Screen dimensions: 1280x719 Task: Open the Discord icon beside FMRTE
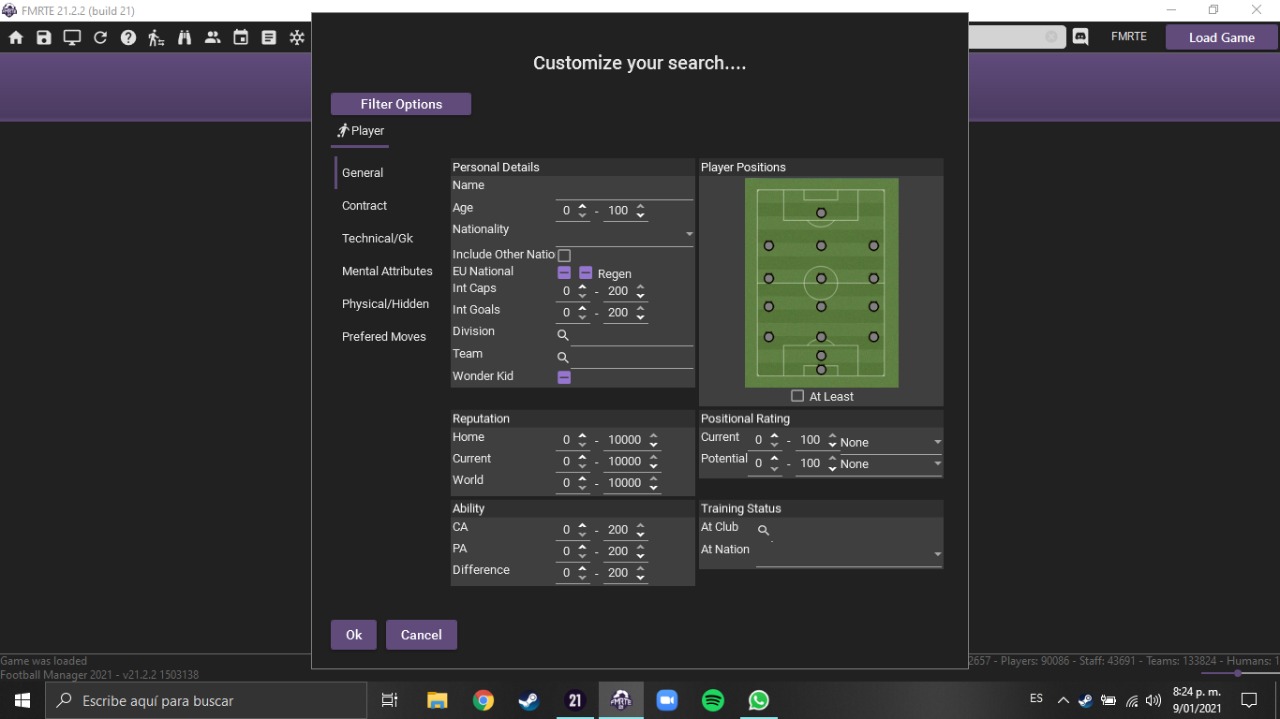(x=1080, y=37)
